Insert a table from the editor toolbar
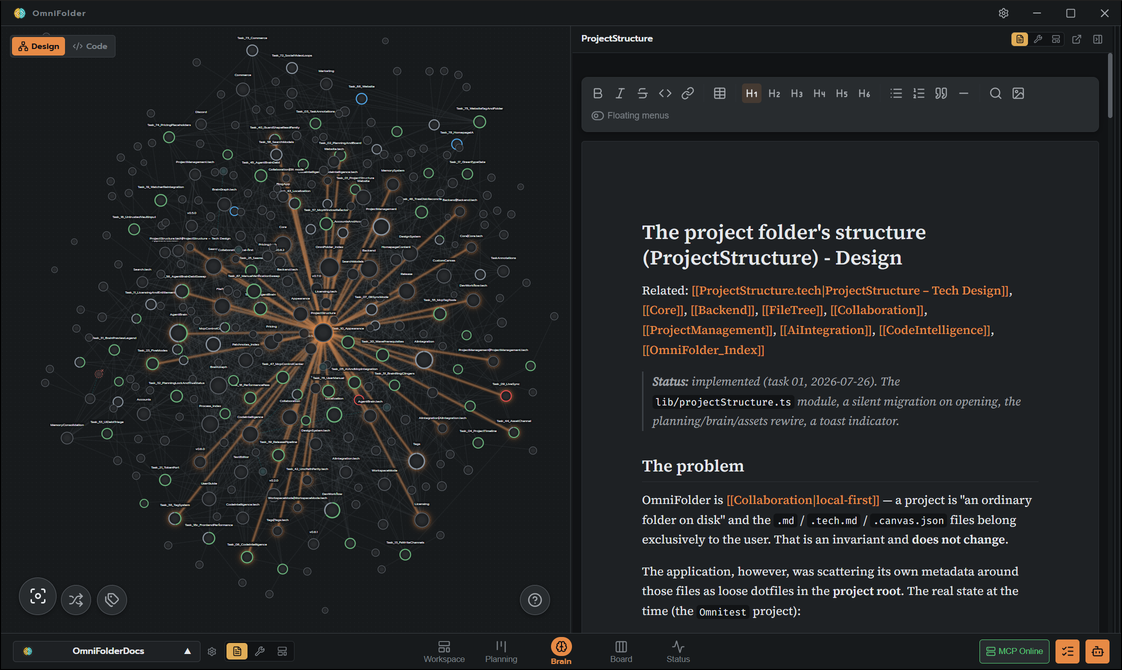This screenshot has height=670, width=1122. (x=720, y=93)
